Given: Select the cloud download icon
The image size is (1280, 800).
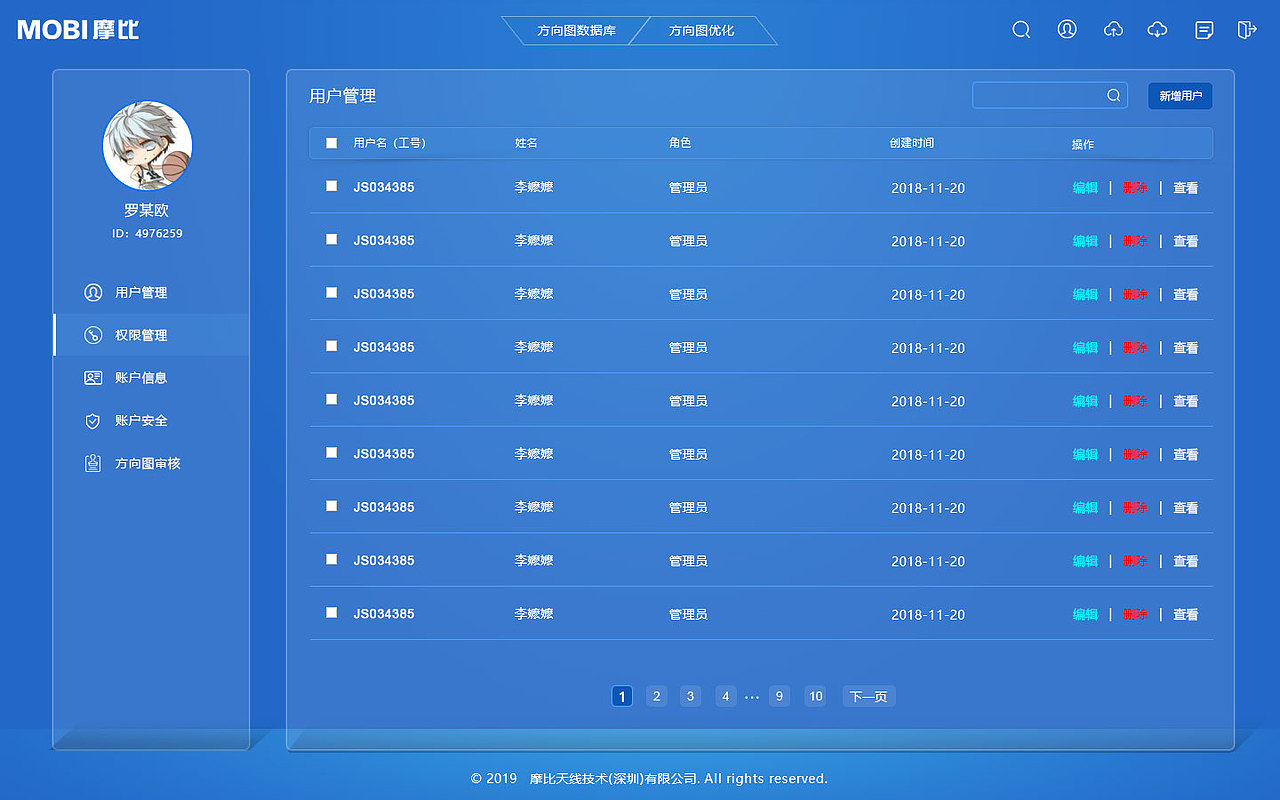Looking at the screenshot, I should 1157,30.
